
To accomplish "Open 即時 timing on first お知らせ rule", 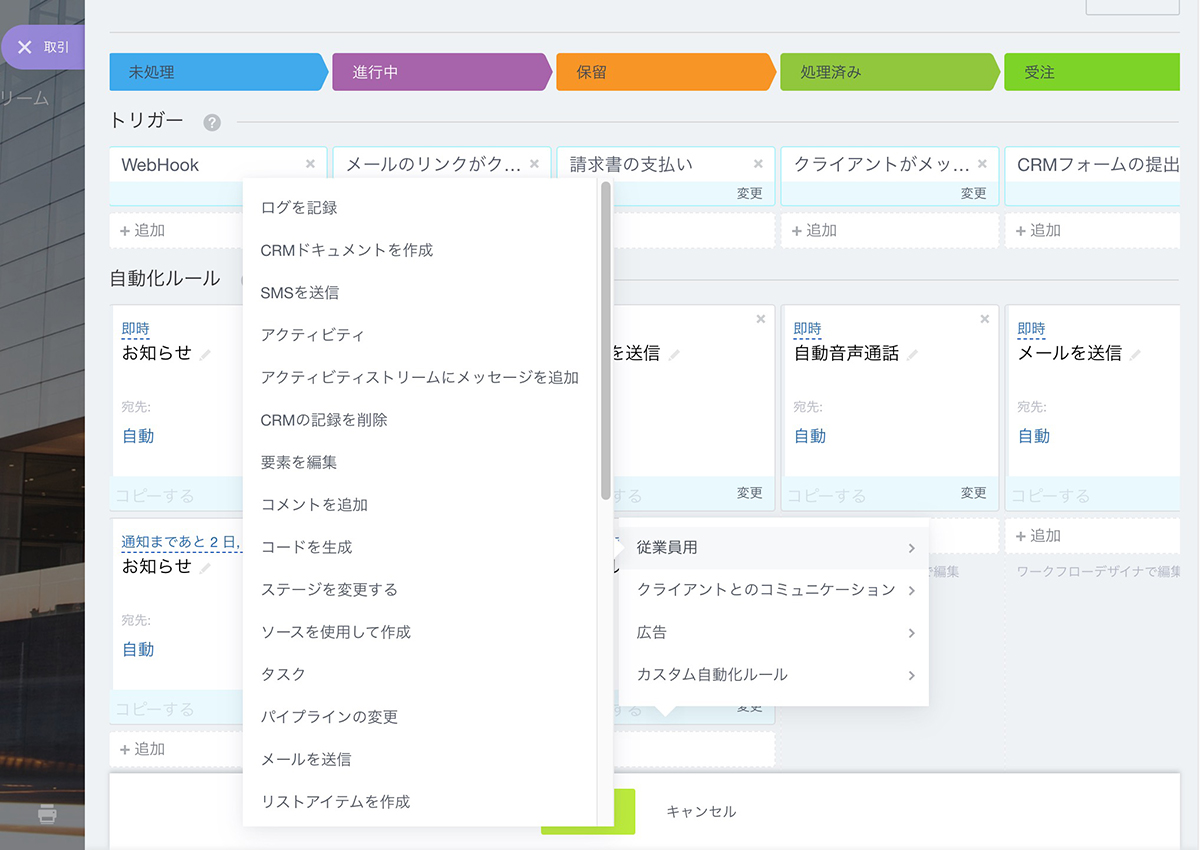I will pyautogui.click(x=135, y=329).
